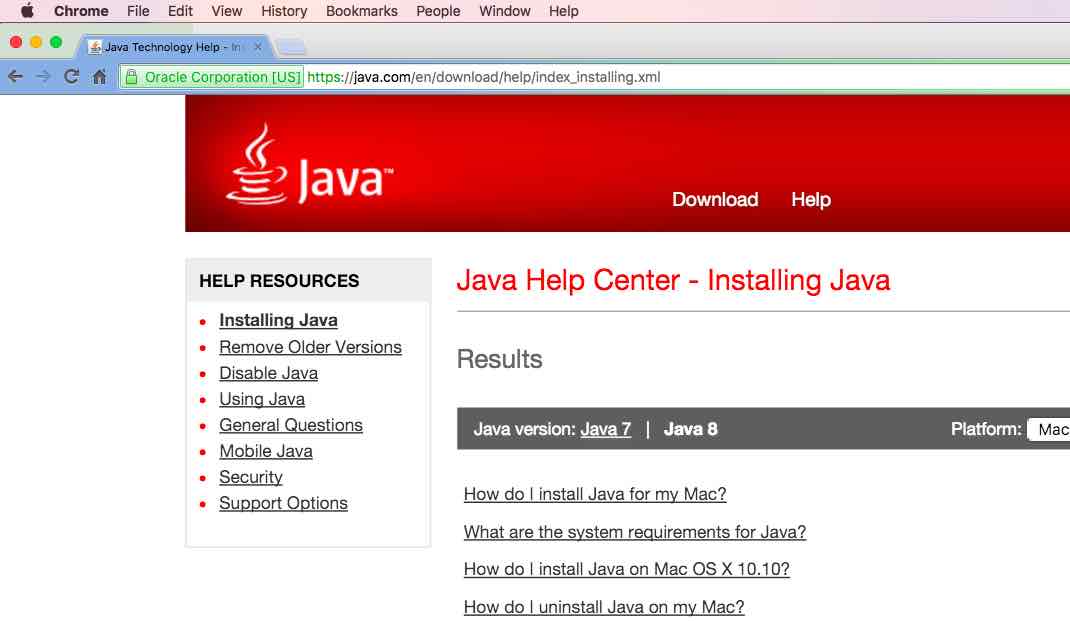Screen dimensions: 1070x621
Task: Open 'What are the system requirements for Java?'
Action: click(635, 532)
